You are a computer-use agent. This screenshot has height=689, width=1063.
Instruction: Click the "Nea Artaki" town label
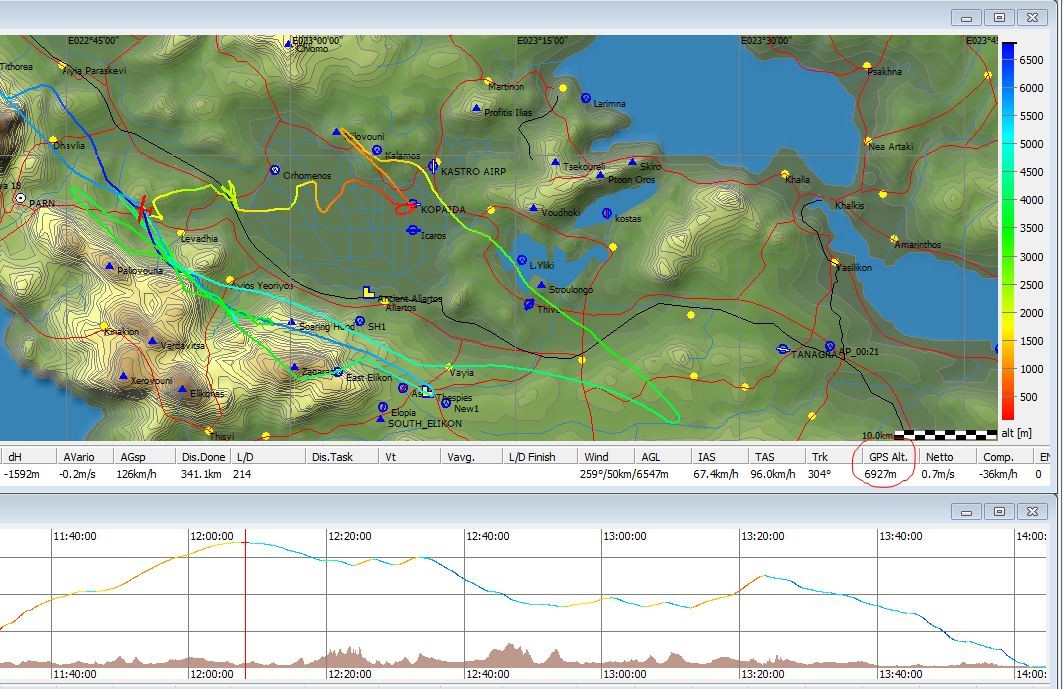pos(891,146)
